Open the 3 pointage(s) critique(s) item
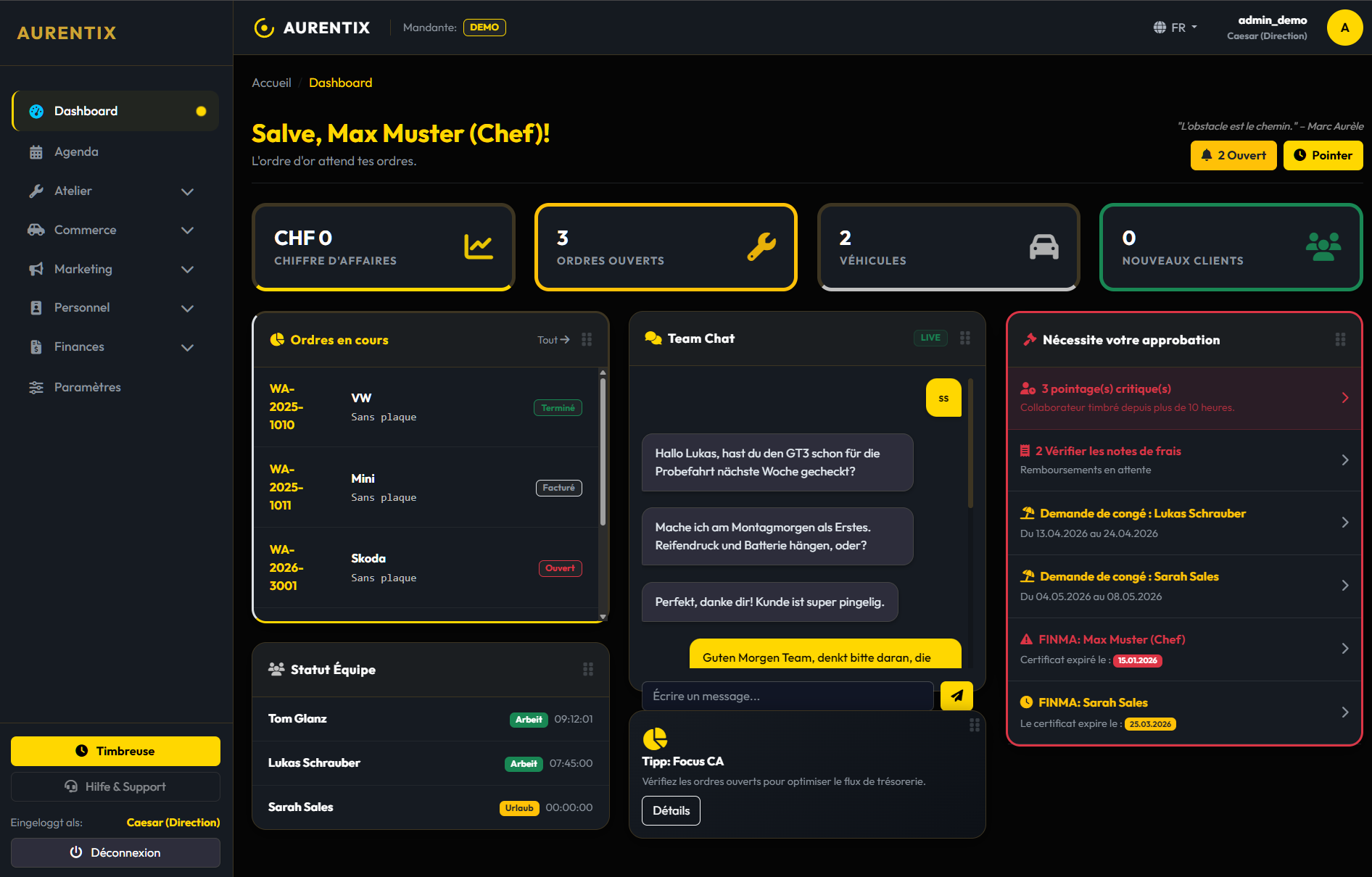This screenshot has width=1372, height=877. coord(1183,398)
